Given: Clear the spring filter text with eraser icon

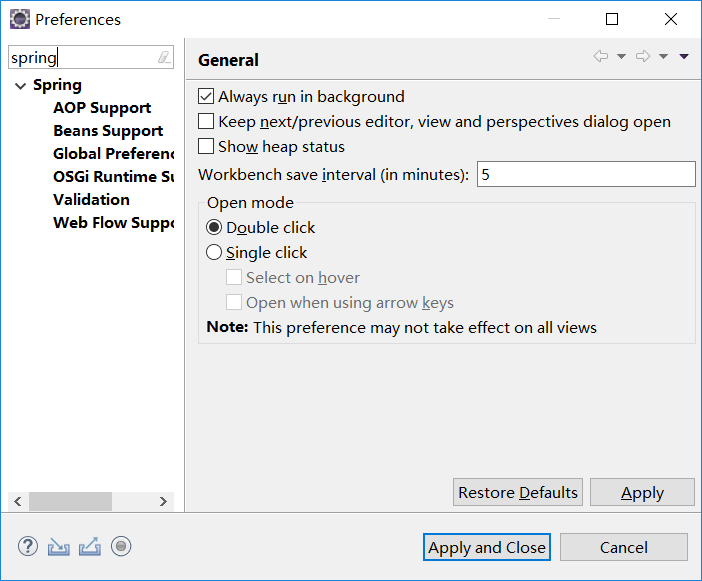Looking at the screenshot, I should pyautogui.click(x=164, y=57).
